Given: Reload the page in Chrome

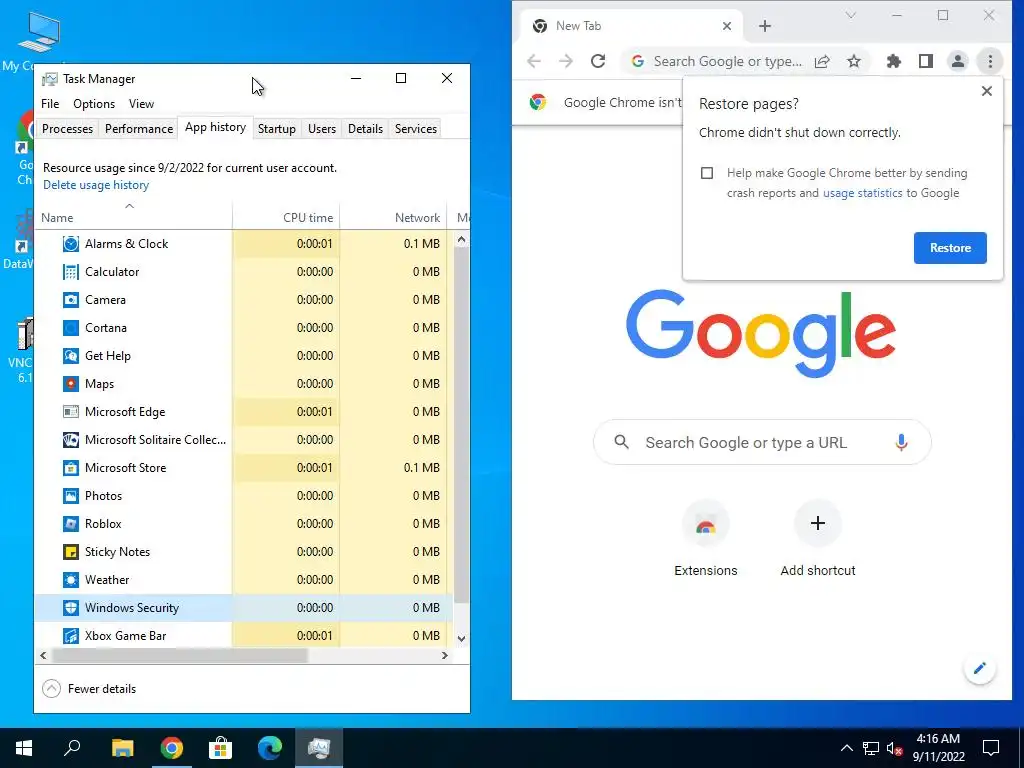Looking at the screenshot, I should pos(598,61).
